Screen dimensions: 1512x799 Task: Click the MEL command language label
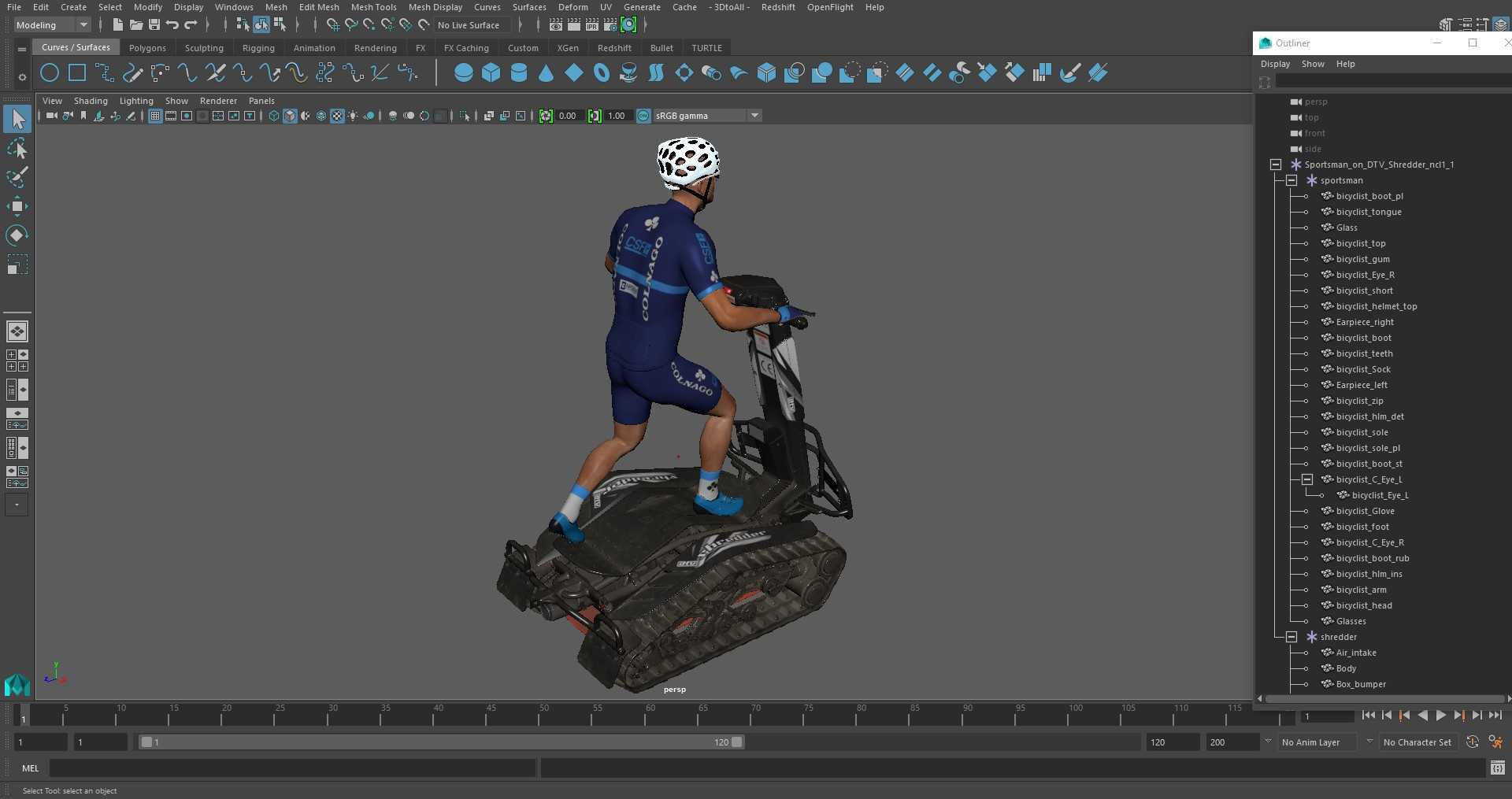click(31, 768)
